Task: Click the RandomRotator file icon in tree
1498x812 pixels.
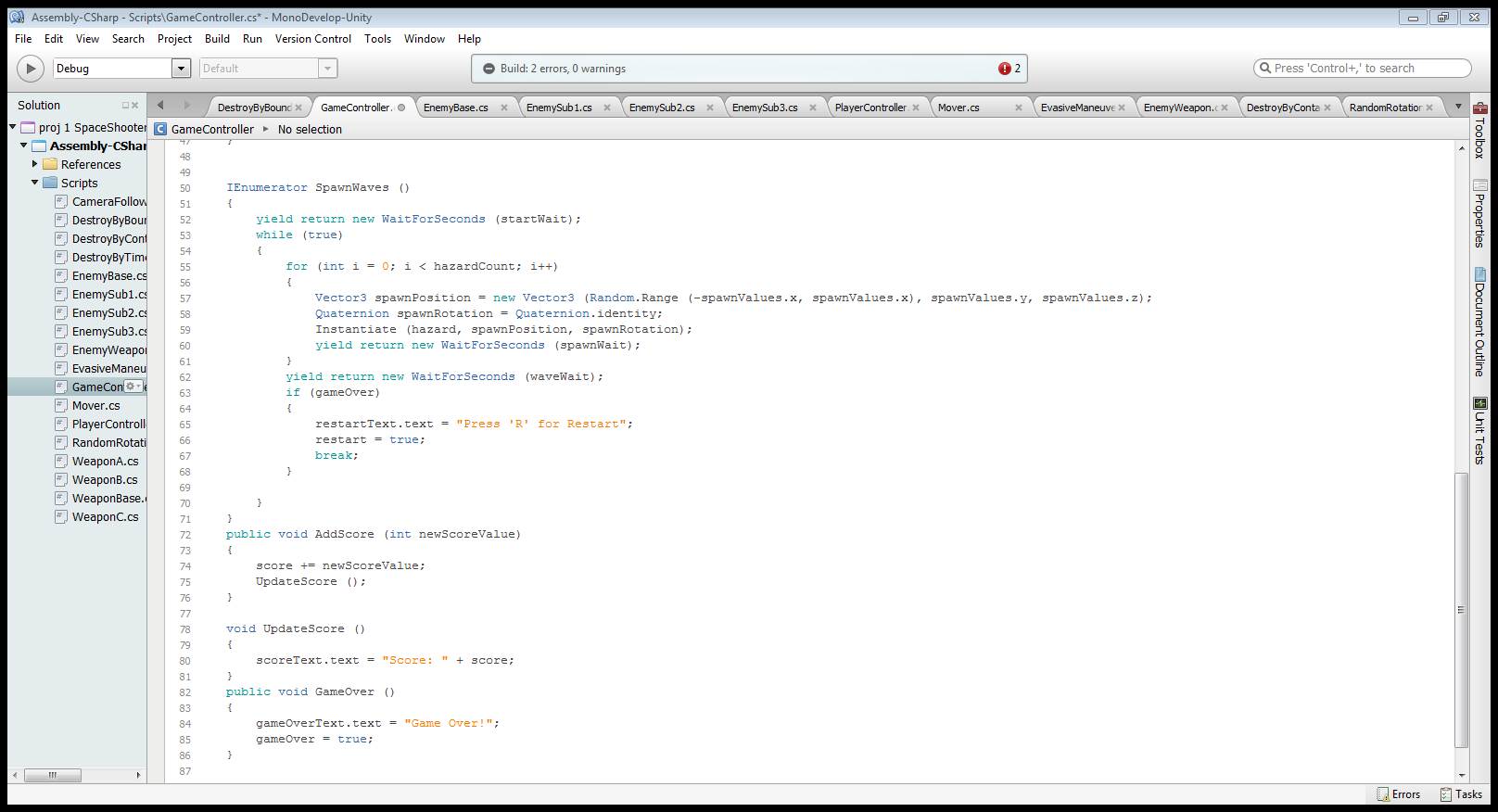Action: [61, 442]
